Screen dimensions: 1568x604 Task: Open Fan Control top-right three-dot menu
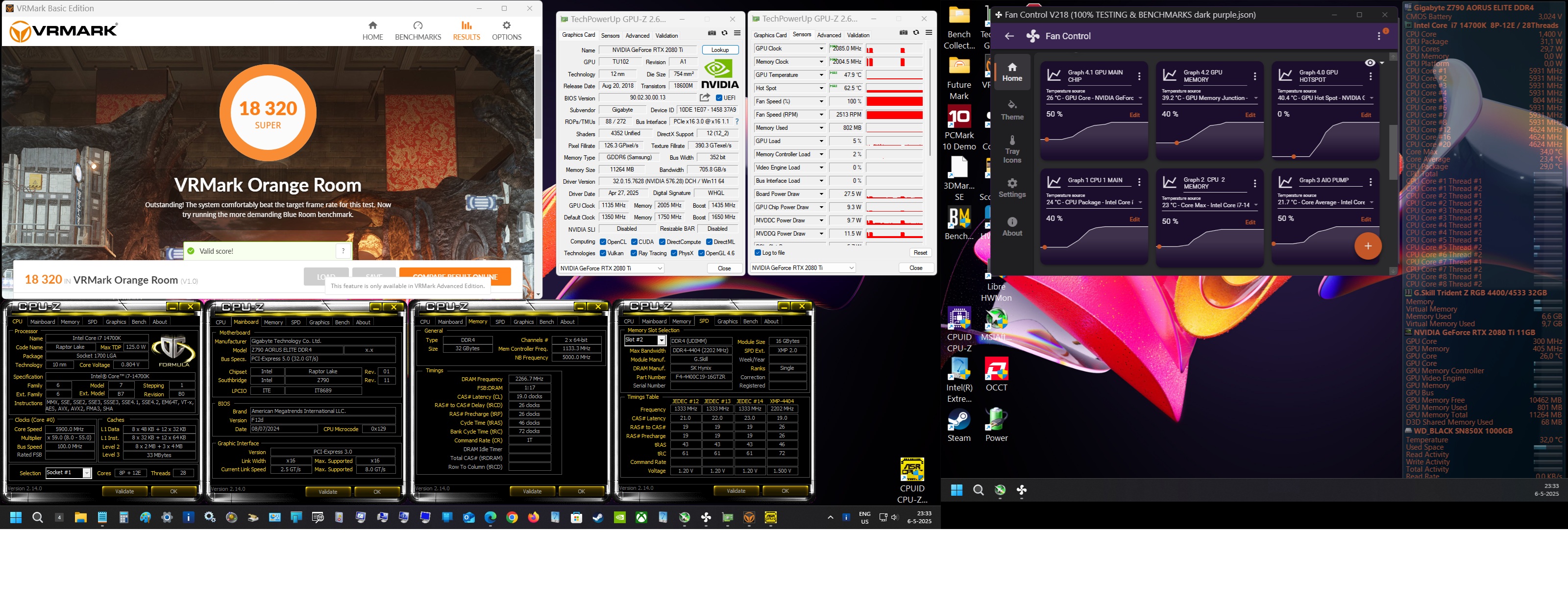1379,37
